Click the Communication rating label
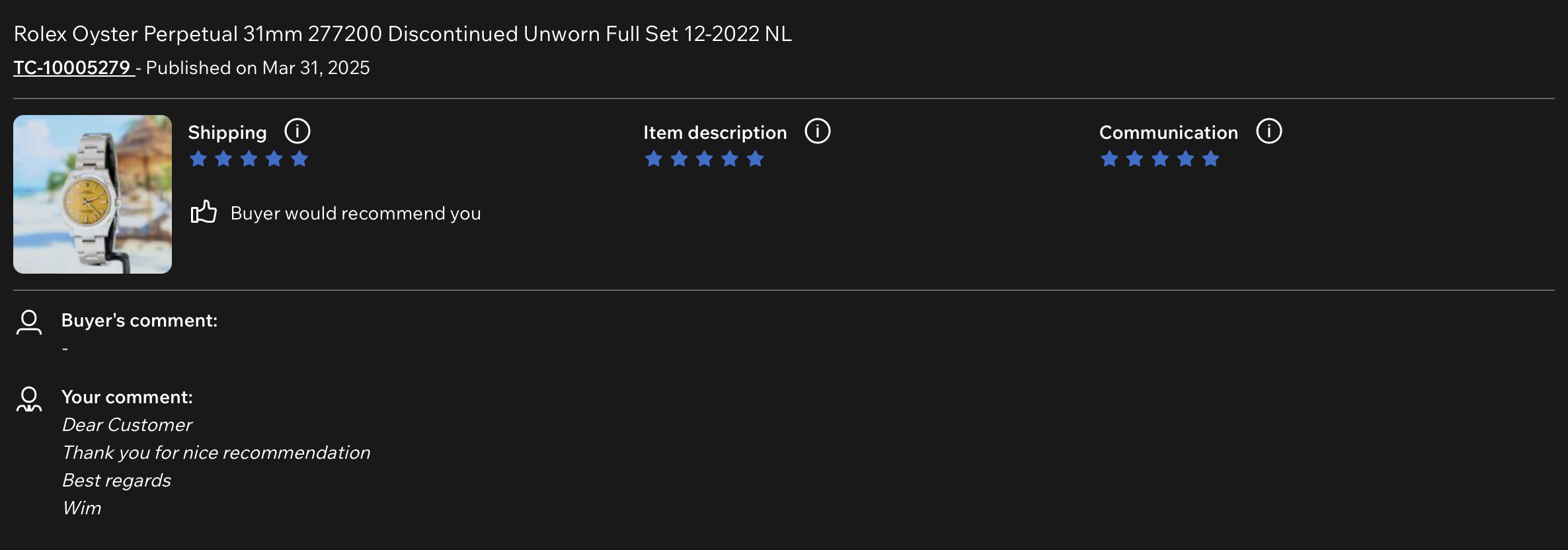Viewport: 1568px width, 550px height. 1168,132
